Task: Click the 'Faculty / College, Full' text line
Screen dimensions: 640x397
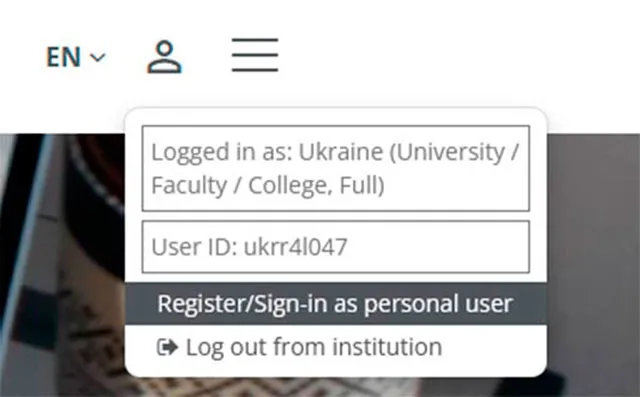Action: 268,186
